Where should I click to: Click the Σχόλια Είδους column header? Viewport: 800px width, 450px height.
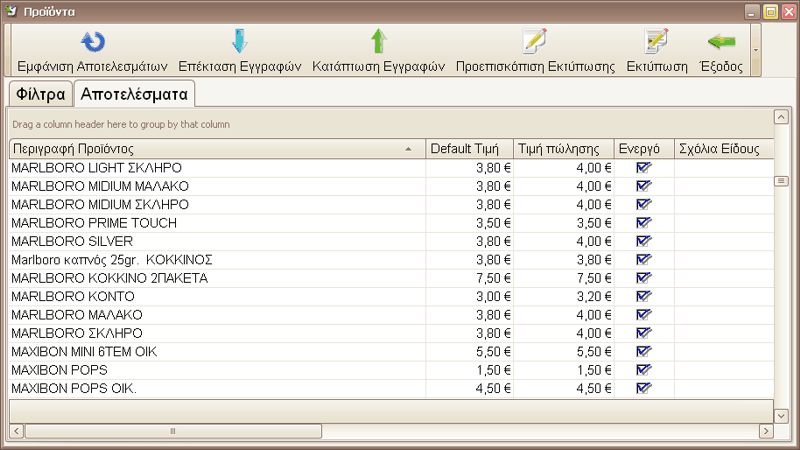tap(724, 148)
